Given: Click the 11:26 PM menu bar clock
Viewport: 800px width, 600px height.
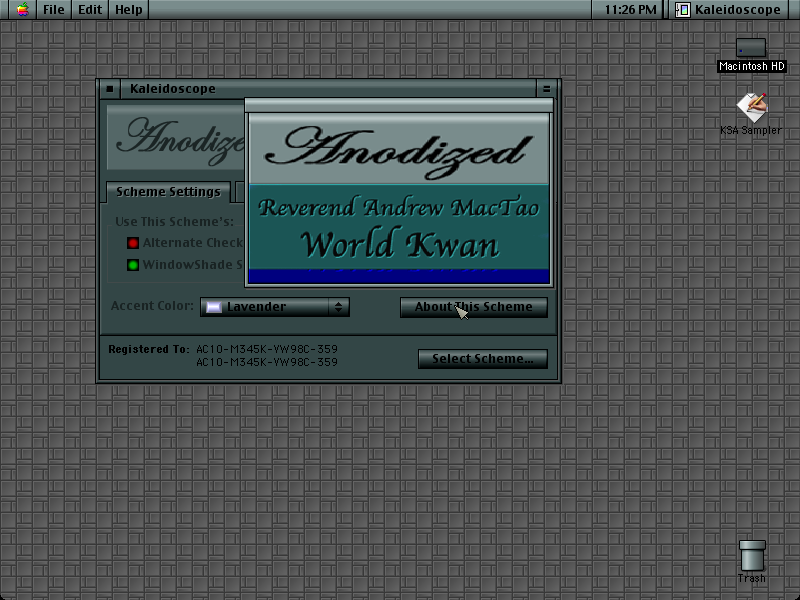Looking at the screenshot, I should point(630,9).
